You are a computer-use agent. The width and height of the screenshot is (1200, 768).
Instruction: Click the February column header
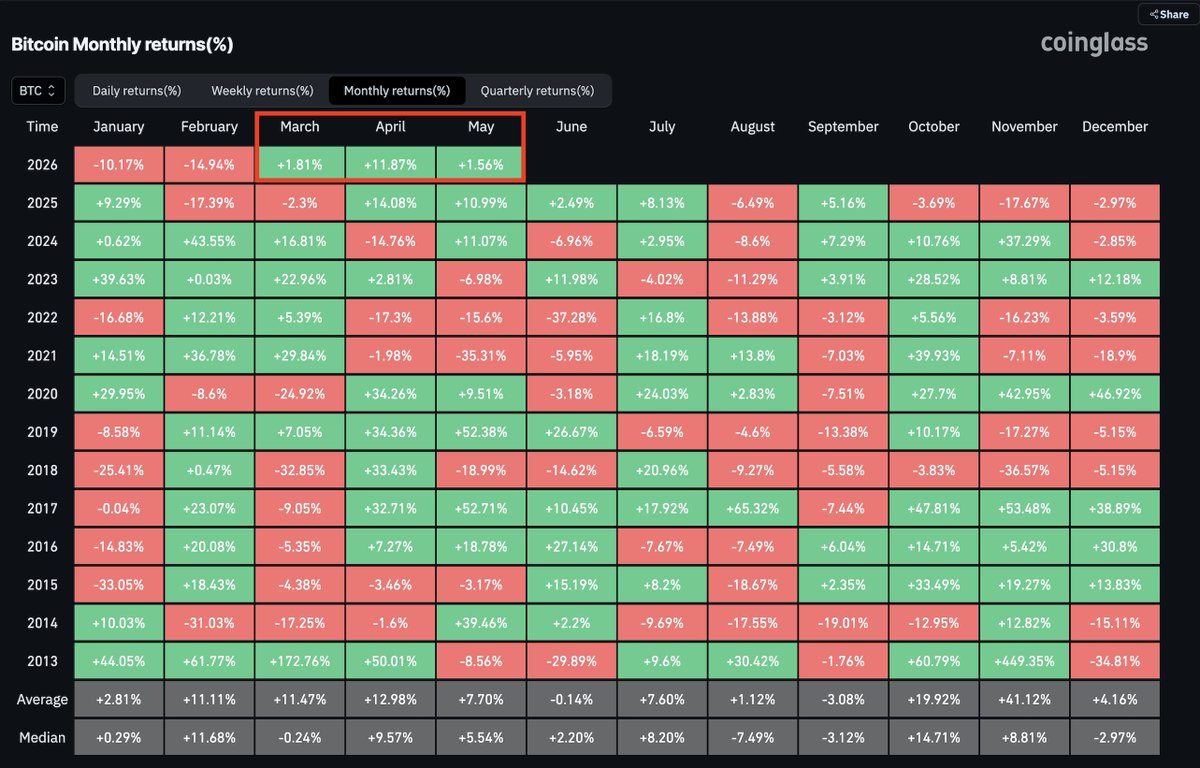coord(209,127)
